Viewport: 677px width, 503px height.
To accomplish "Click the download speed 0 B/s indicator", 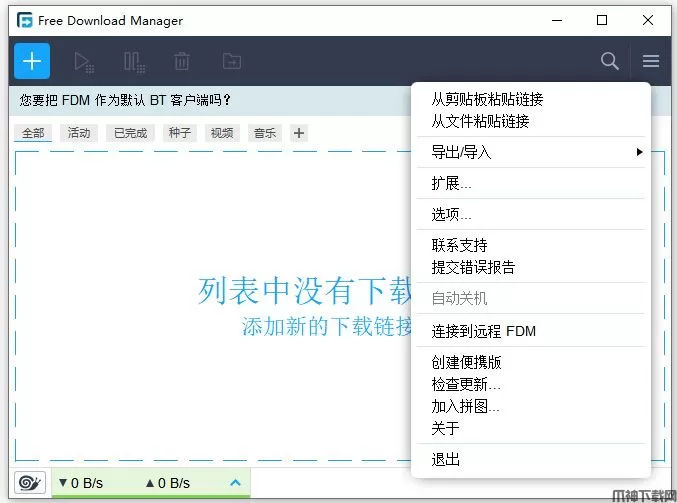I will point(81,483).
